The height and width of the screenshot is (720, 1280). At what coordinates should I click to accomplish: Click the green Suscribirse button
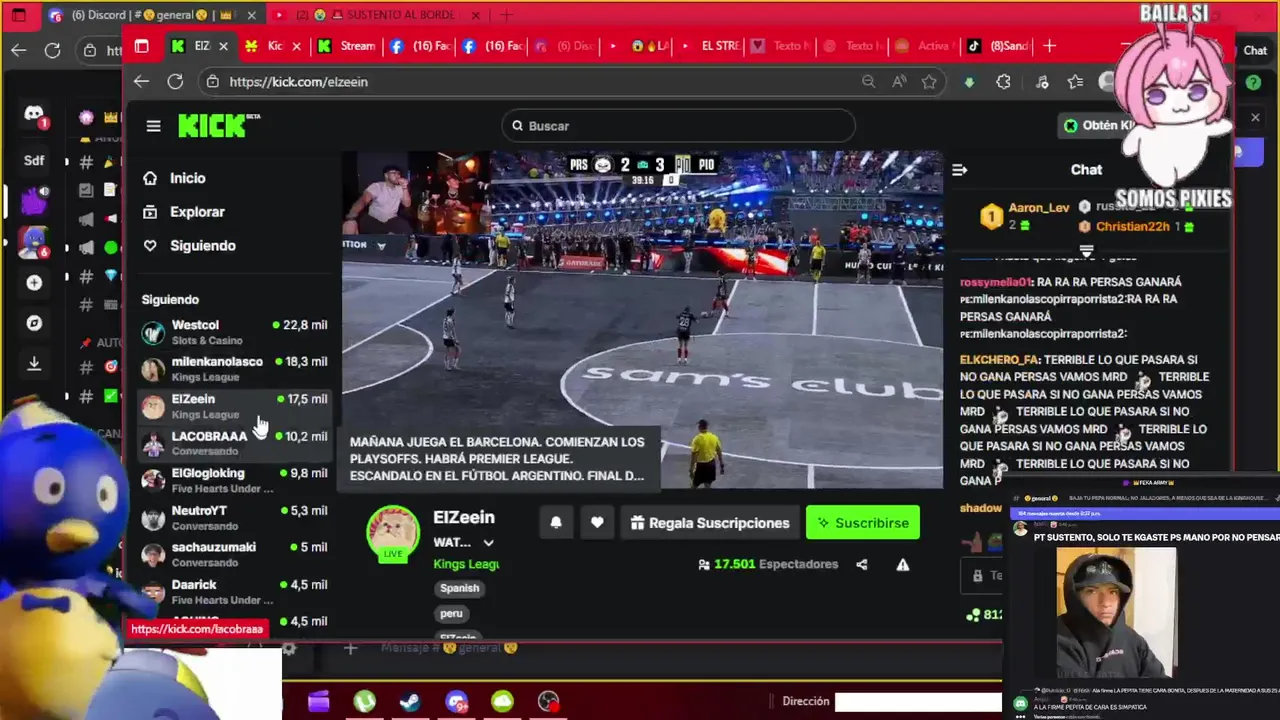coord(863,523)
